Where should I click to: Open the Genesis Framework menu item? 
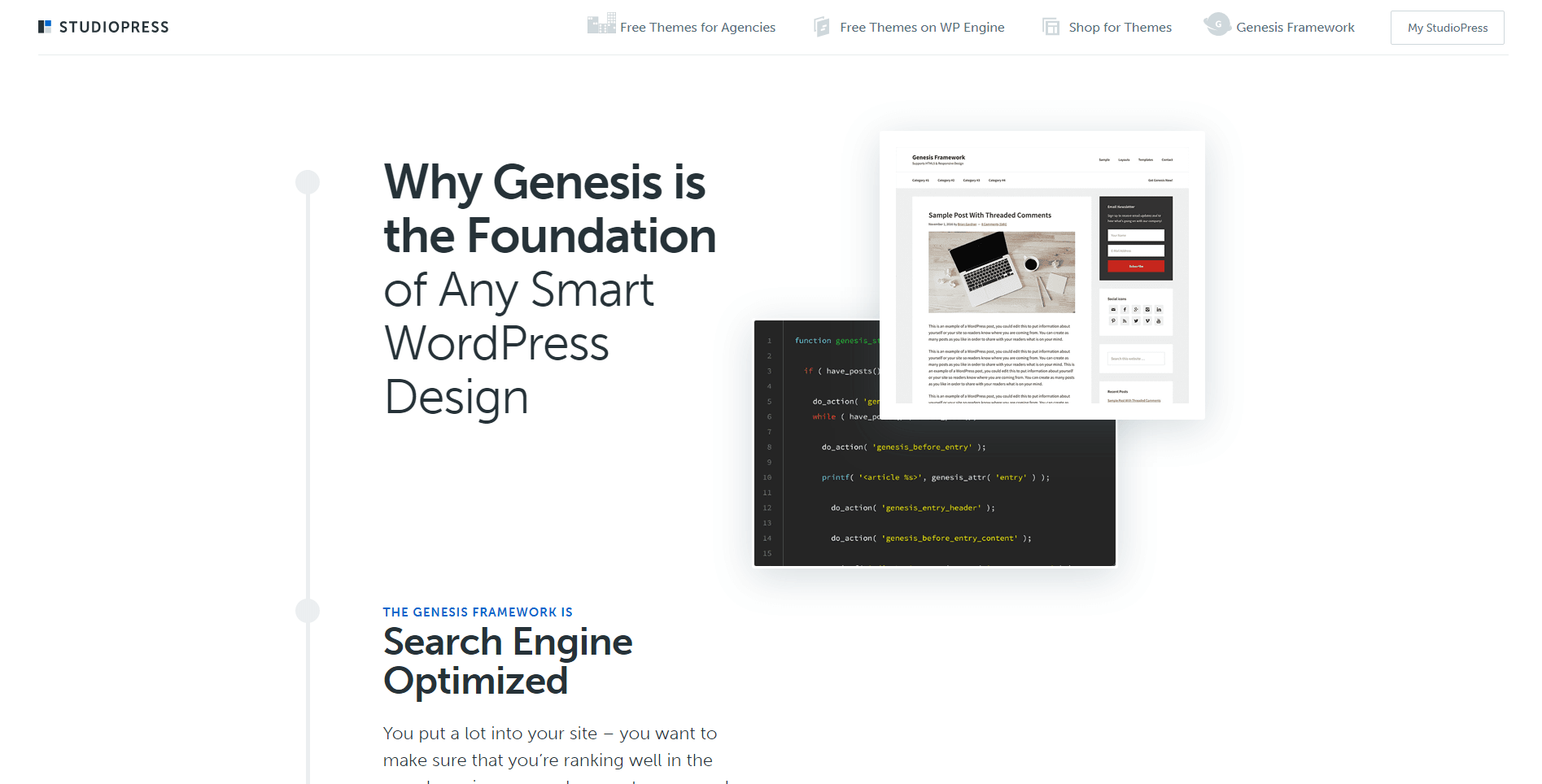[1295, 28]
